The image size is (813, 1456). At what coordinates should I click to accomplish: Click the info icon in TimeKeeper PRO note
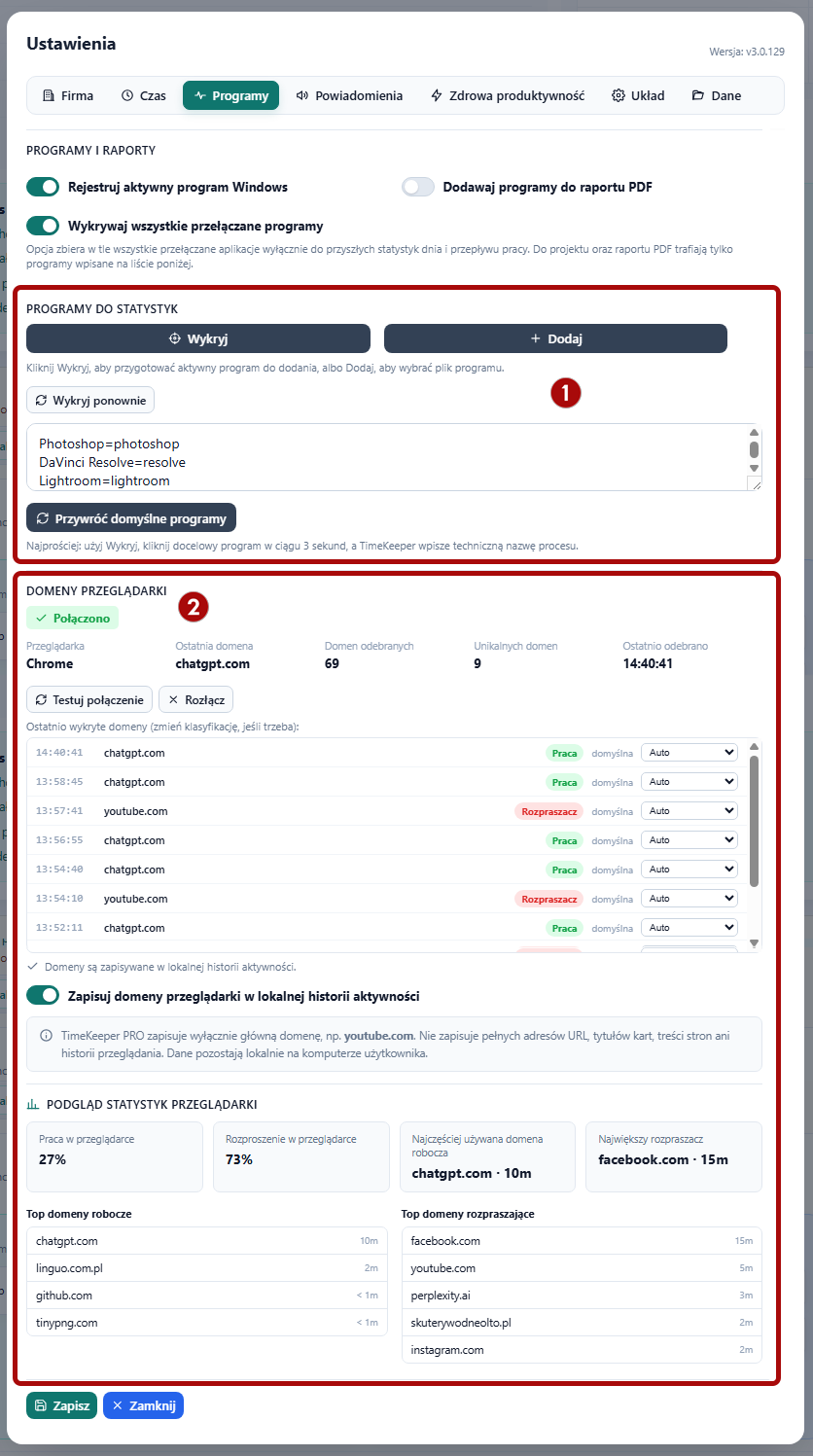click(47, 1036)
